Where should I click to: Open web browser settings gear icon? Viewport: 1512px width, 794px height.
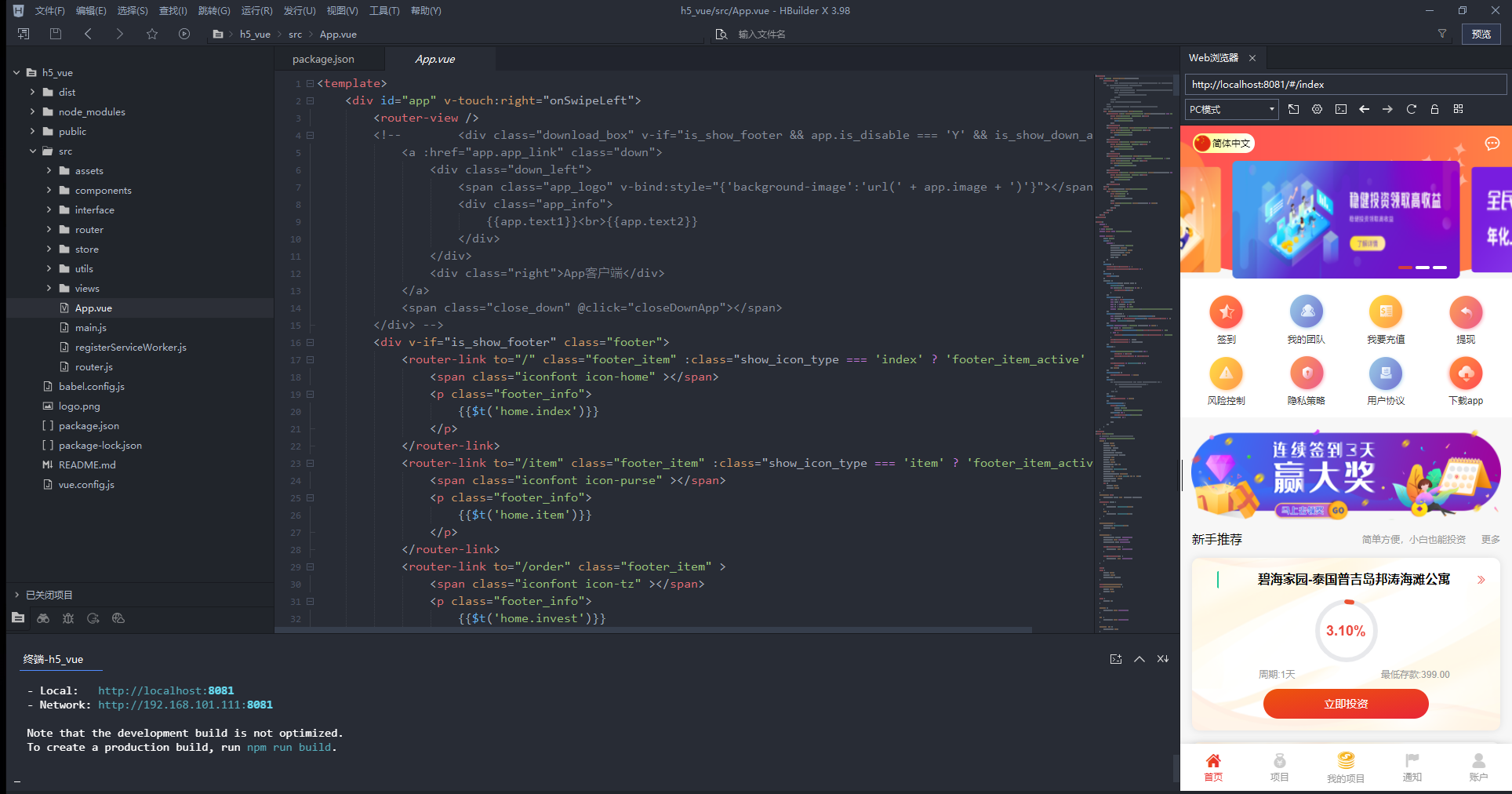pos(1317,109)
